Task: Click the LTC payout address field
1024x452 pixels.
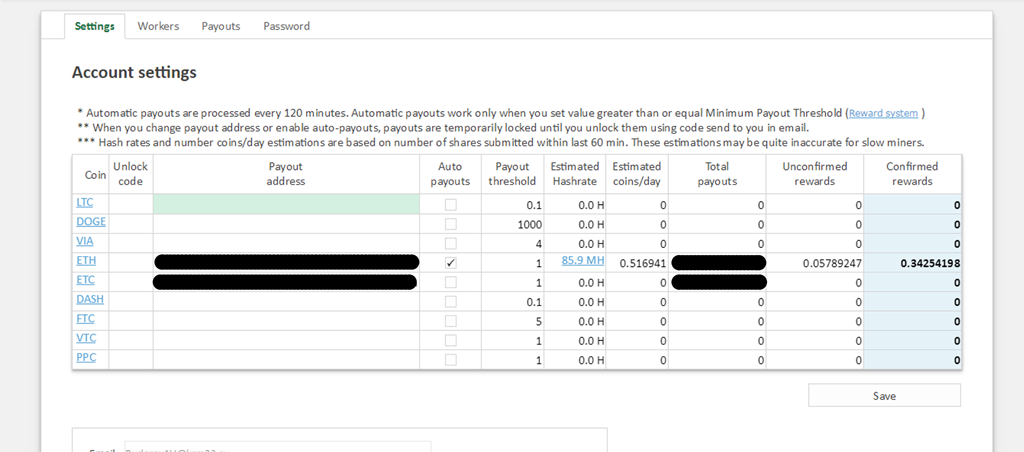Action: pyautogui.click(x=286, y=204)
